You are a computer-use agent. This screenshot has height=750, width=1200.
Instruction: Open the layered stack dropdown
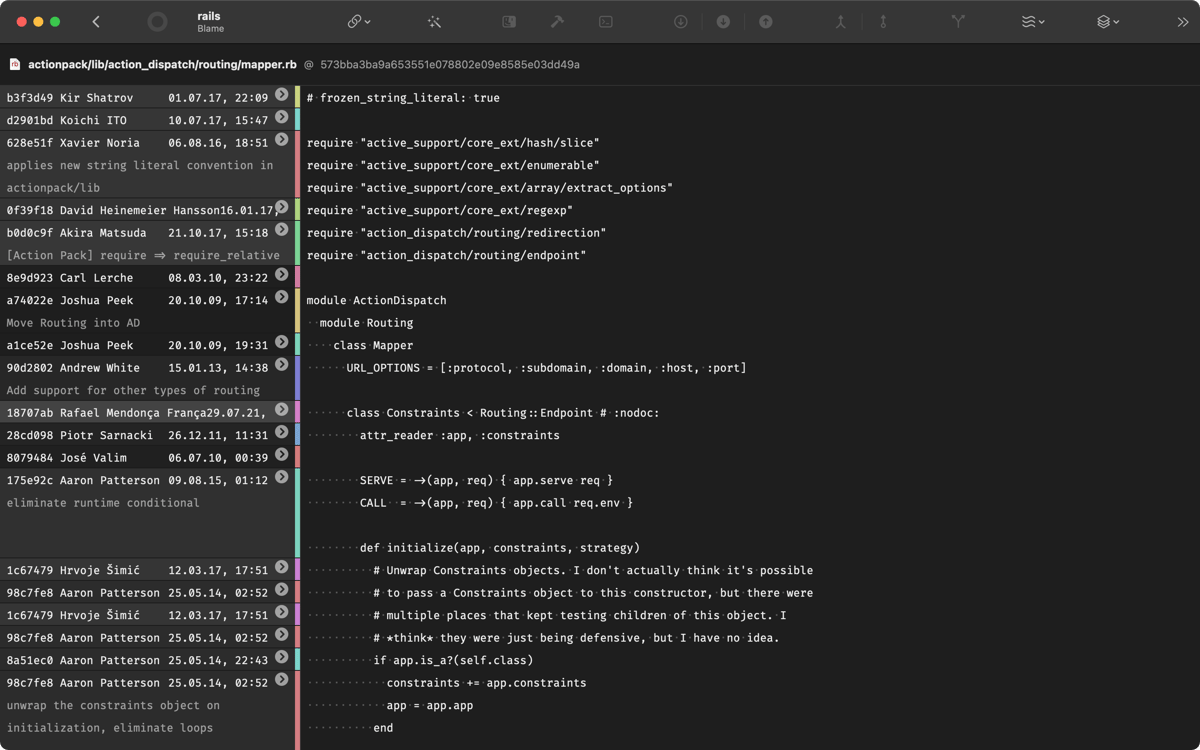click(x=1107, y=22)
